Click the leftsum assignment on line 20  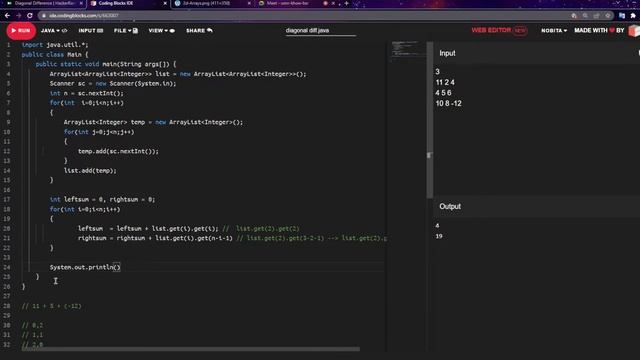point(148,229)
